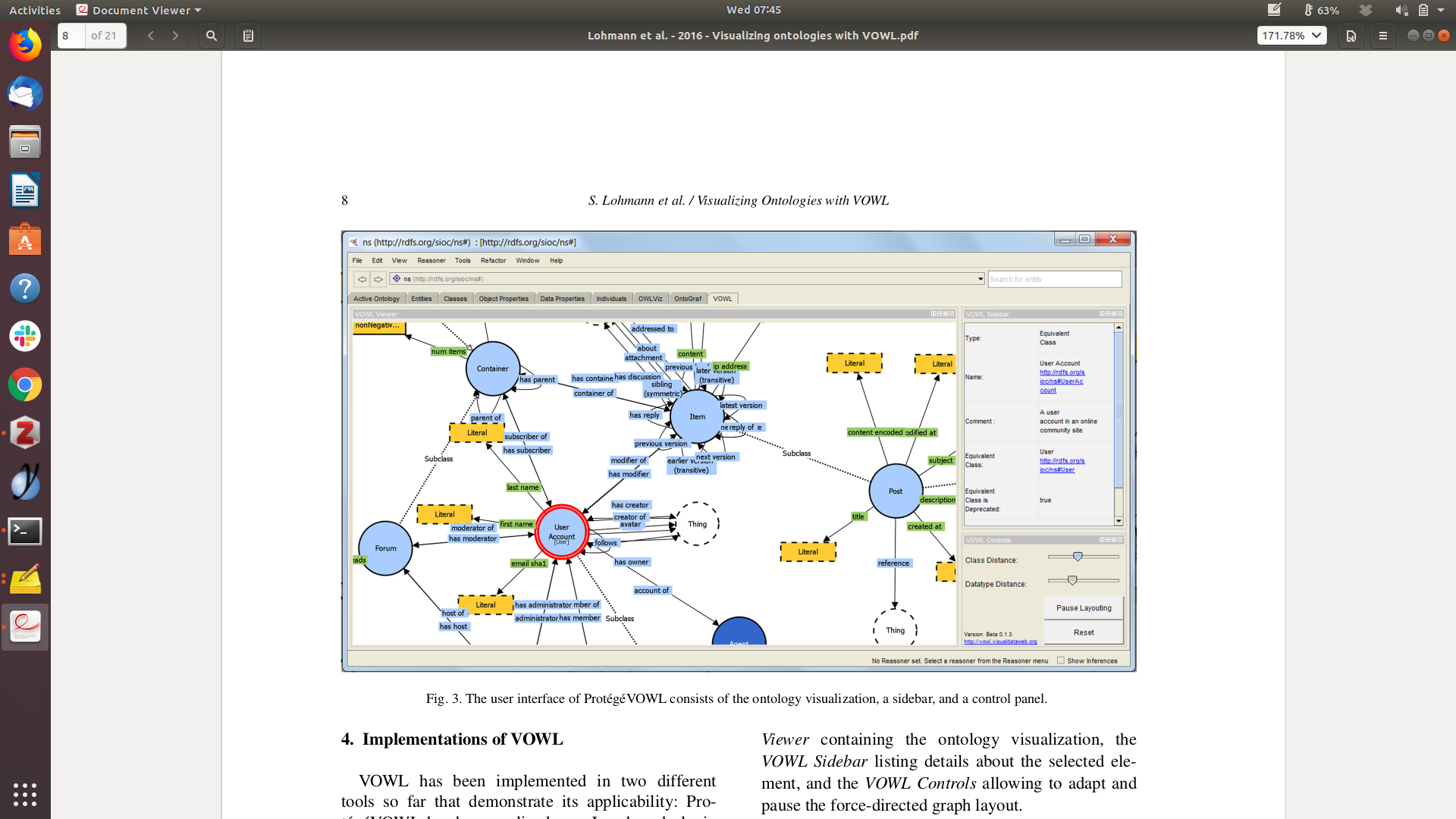Select the VOWL tab in figure
Viewport: 1456px width, 819px height.
tap(723, 299)
